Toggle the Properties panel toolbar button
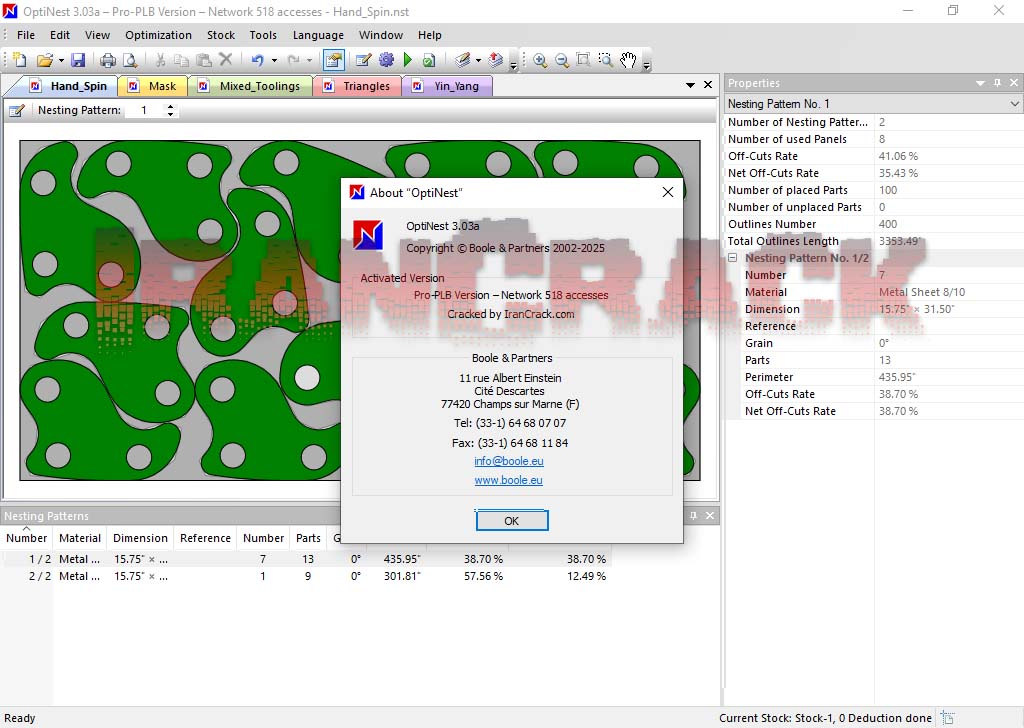 tap(334, 61)
